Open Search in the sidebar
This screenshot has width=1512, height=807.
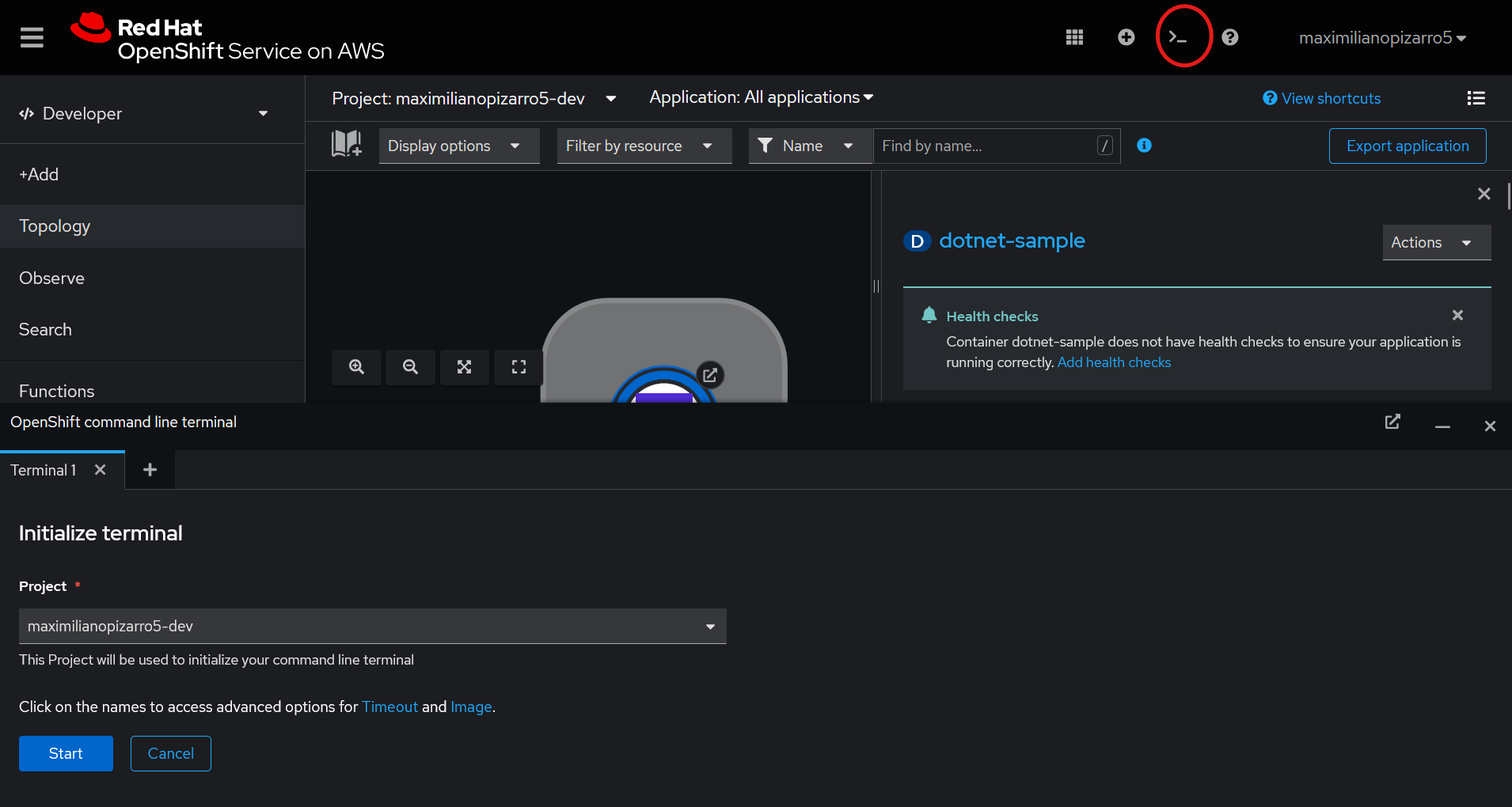[152, 330]
